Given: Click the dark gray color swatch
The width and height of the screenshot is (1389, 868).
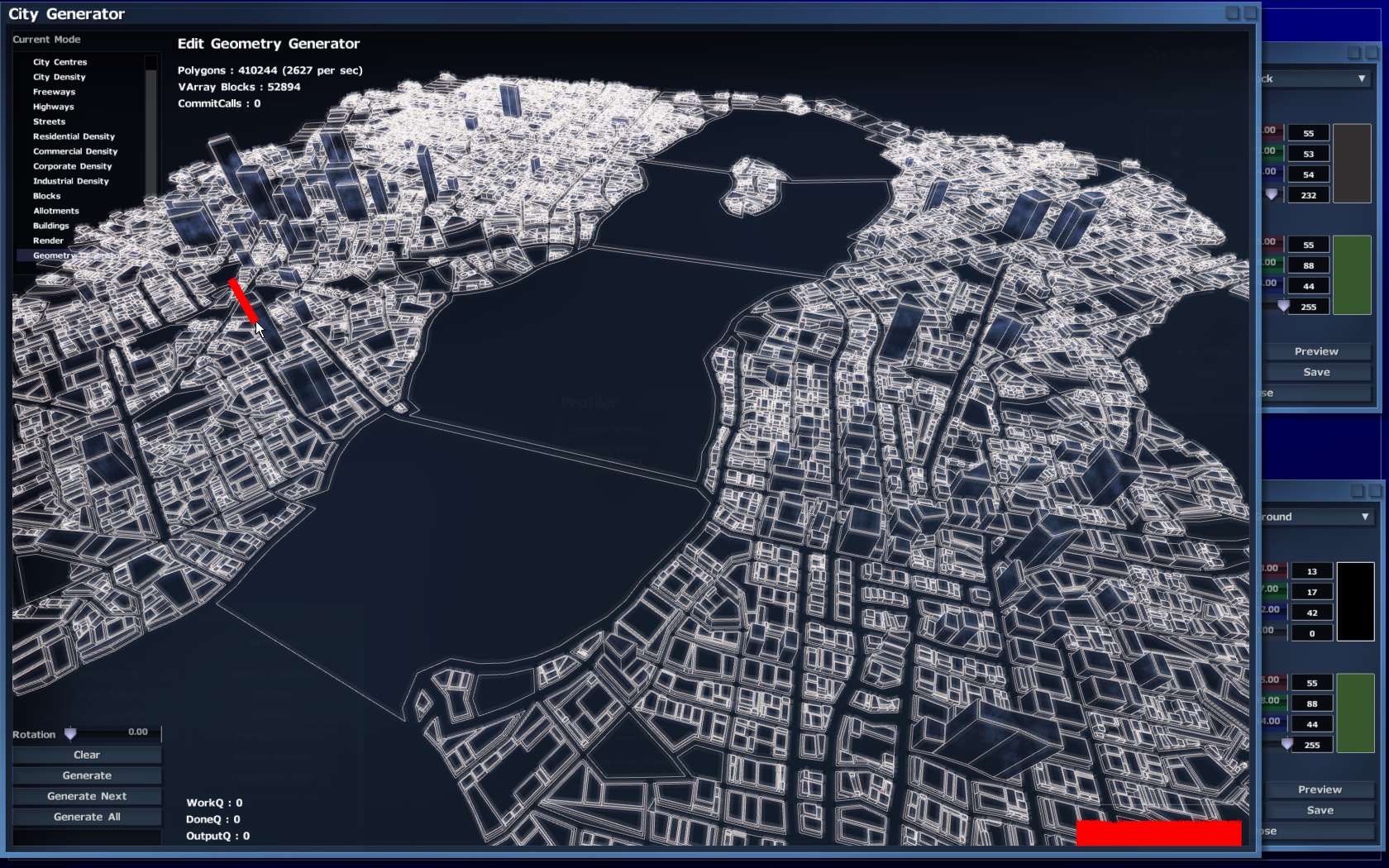Looking at the screenshot, I should 1352,164.
